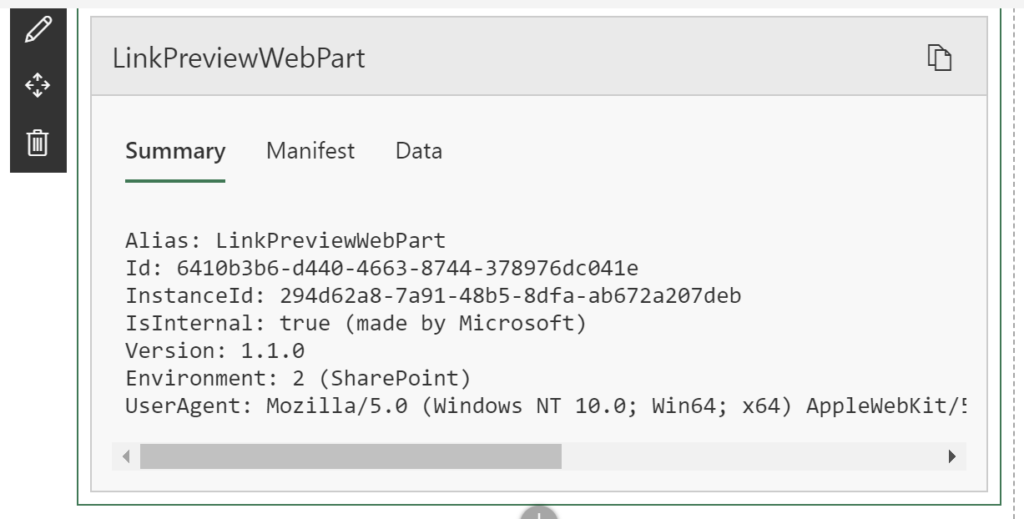Select the move web part arrows icon
Viewport: 1024px width, 519px height.
(38, 86)
